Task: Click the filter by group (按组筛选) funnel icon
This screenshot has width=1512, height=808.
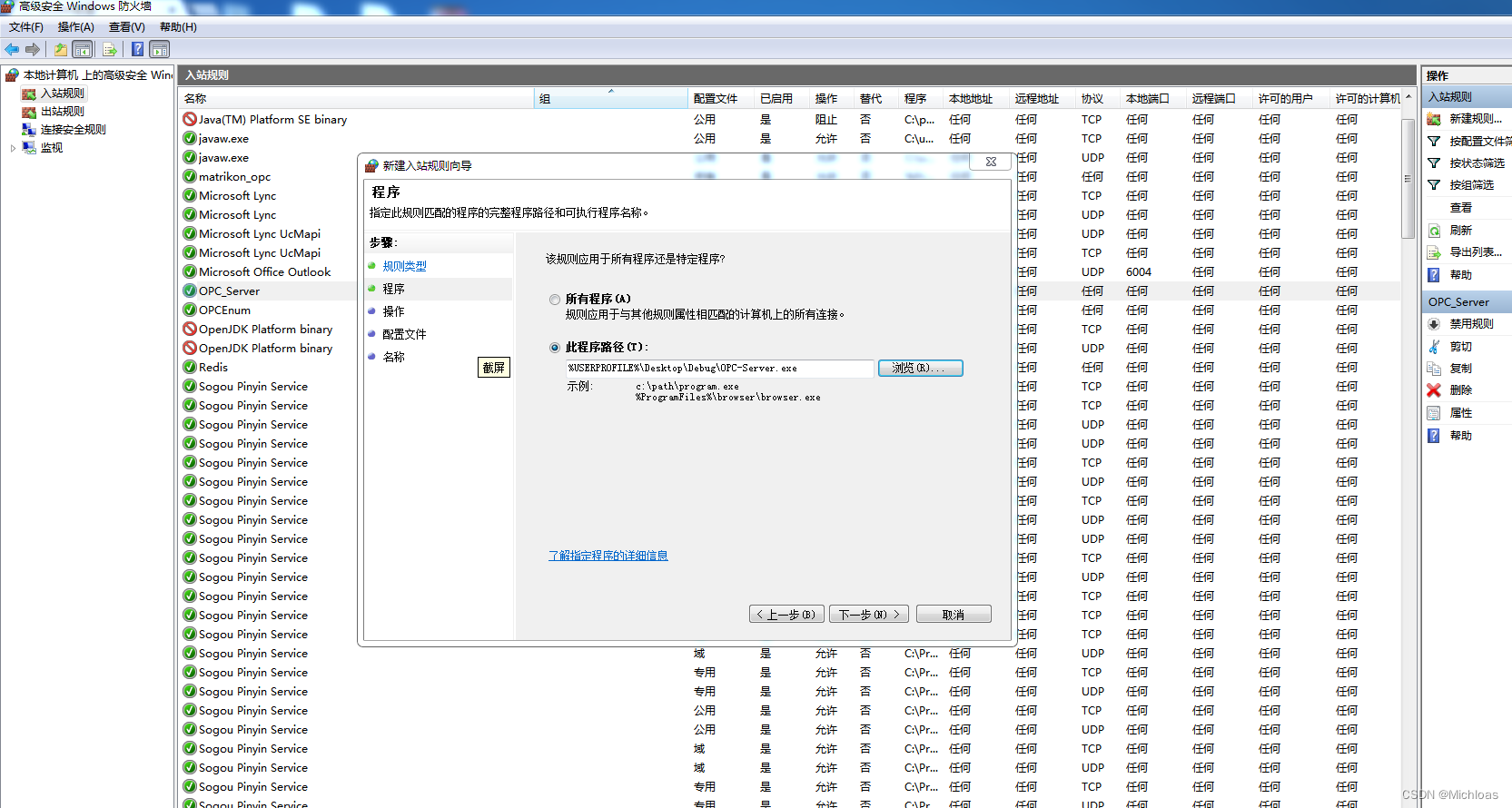Action: coord(1434,185)
